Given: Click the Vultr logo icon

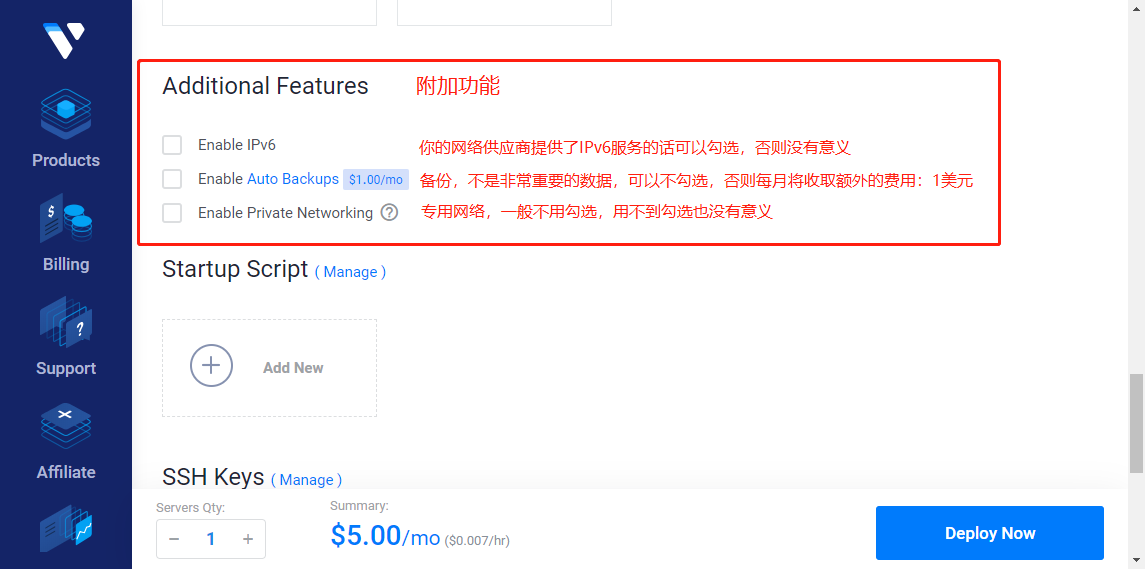Looking at the screenshot, I should click(x=65, y=41).
